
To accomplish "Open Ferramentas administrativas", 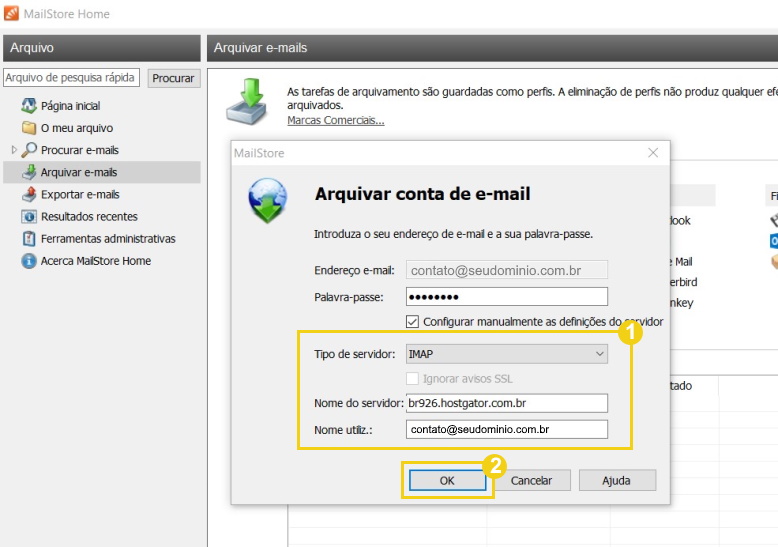I will click(x=108, y=239).
